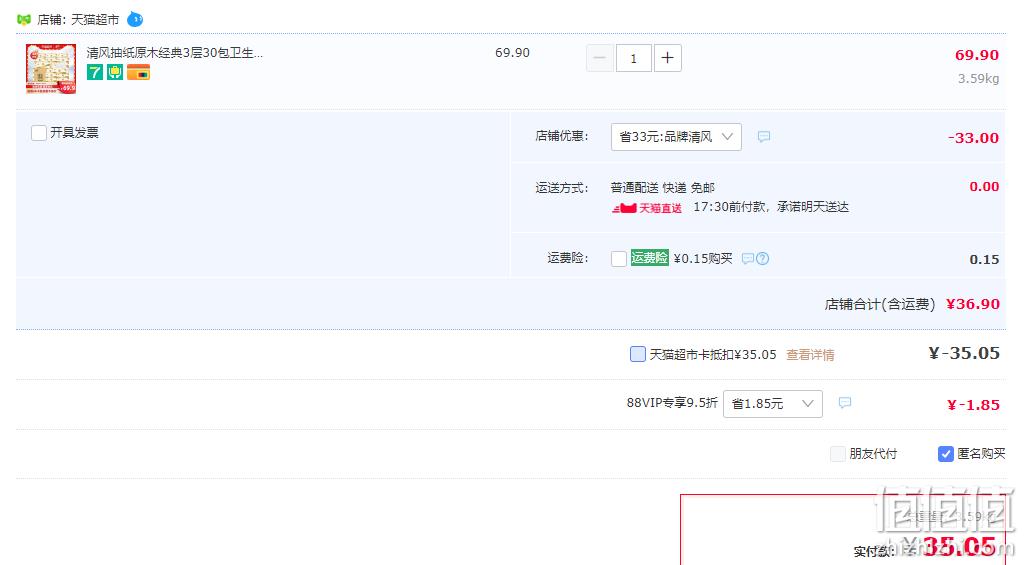Open the 清风抽纸 product thumbnail
This screenshot has height=565, width=1024.
51,69
